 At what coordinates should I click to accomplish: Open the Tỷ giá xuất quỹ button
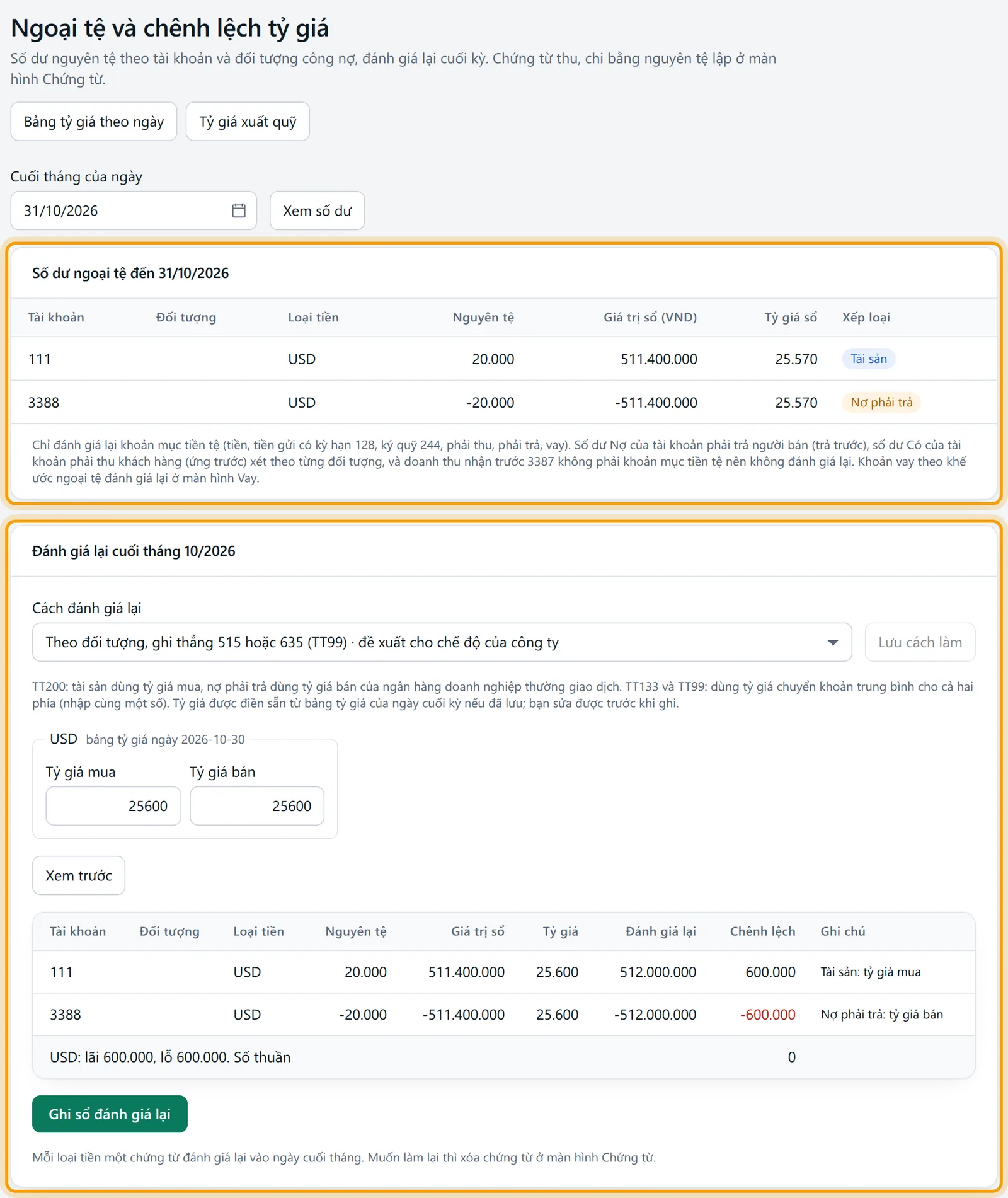248,122
